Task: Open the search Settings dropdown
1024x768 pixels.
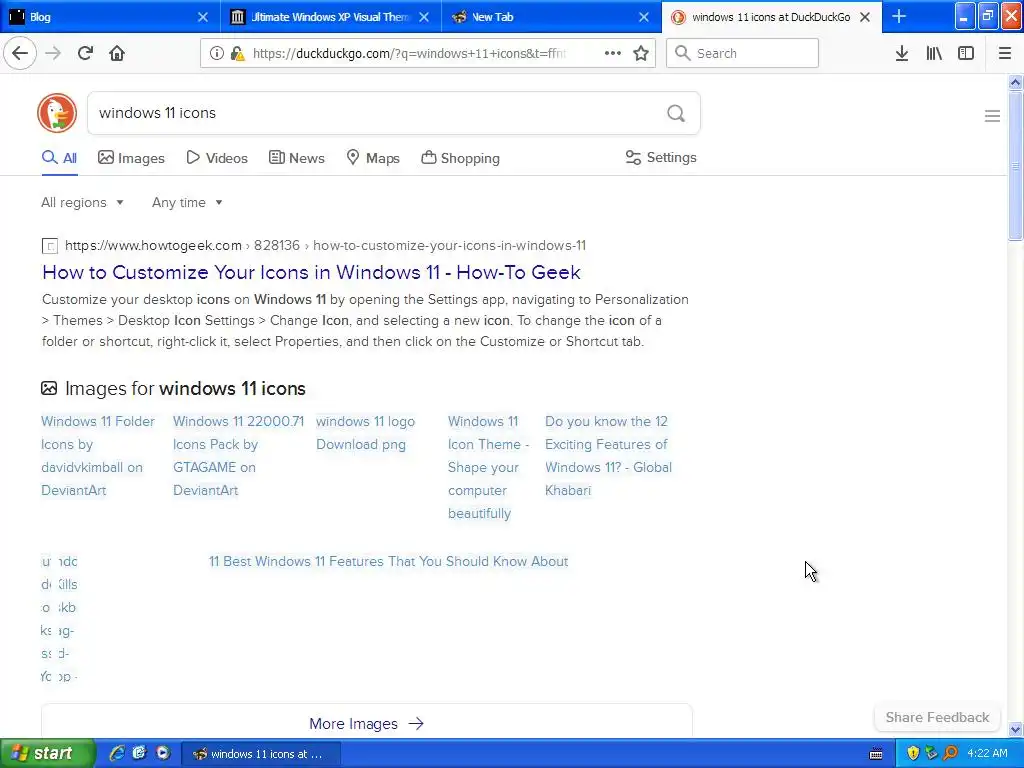Action: click(x=661, y=157)
